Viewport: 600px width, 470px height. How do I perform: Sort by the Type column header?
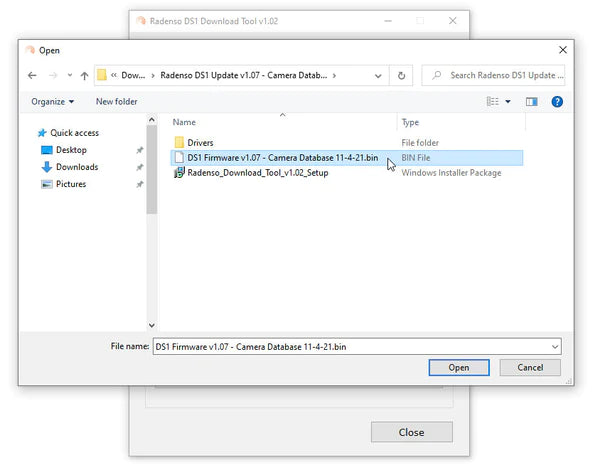(x=410, y=122)
